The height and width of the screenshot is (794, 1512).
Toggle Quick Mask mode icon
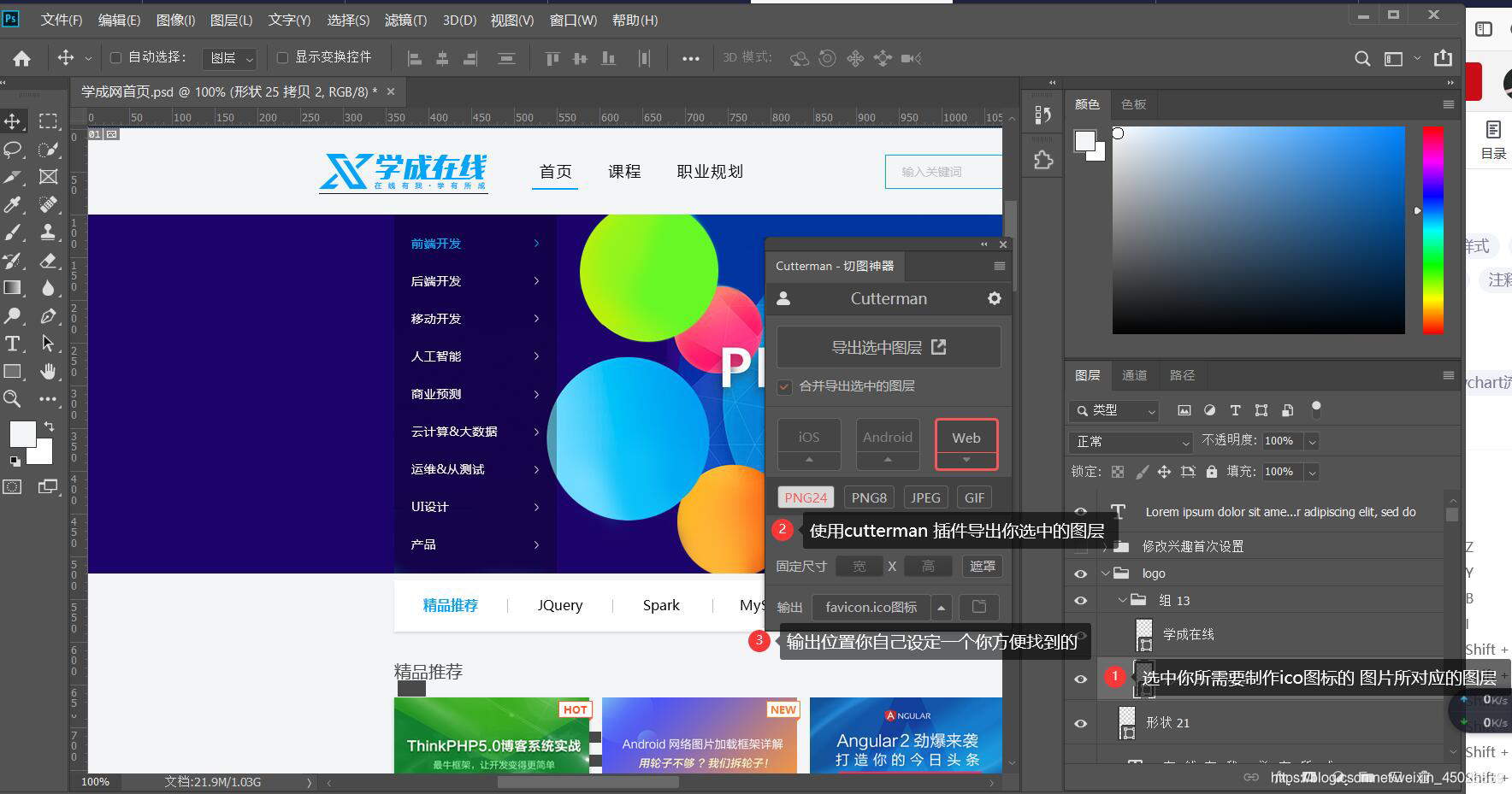coord(13,486)
